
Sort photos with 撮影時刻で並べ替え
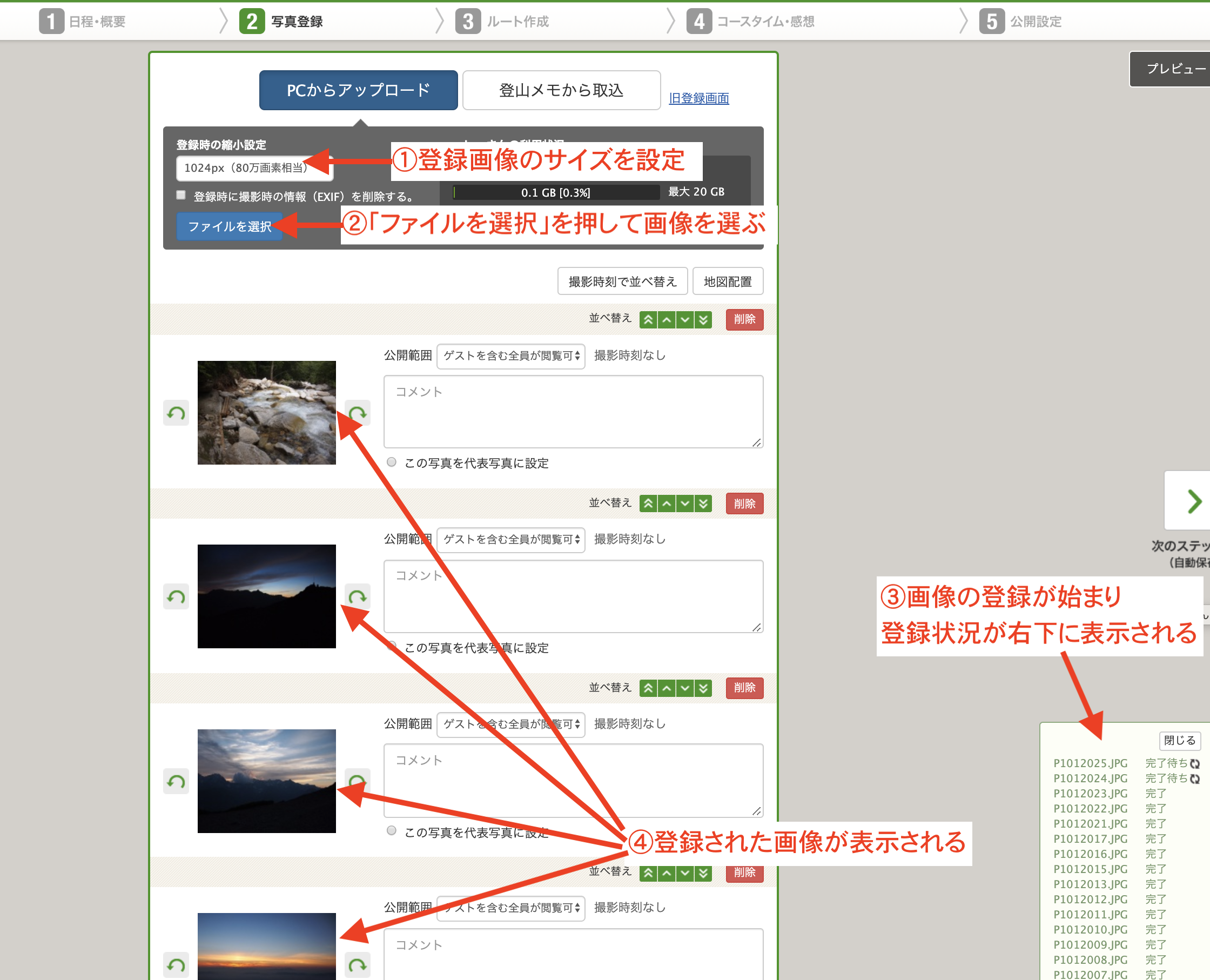622,281
